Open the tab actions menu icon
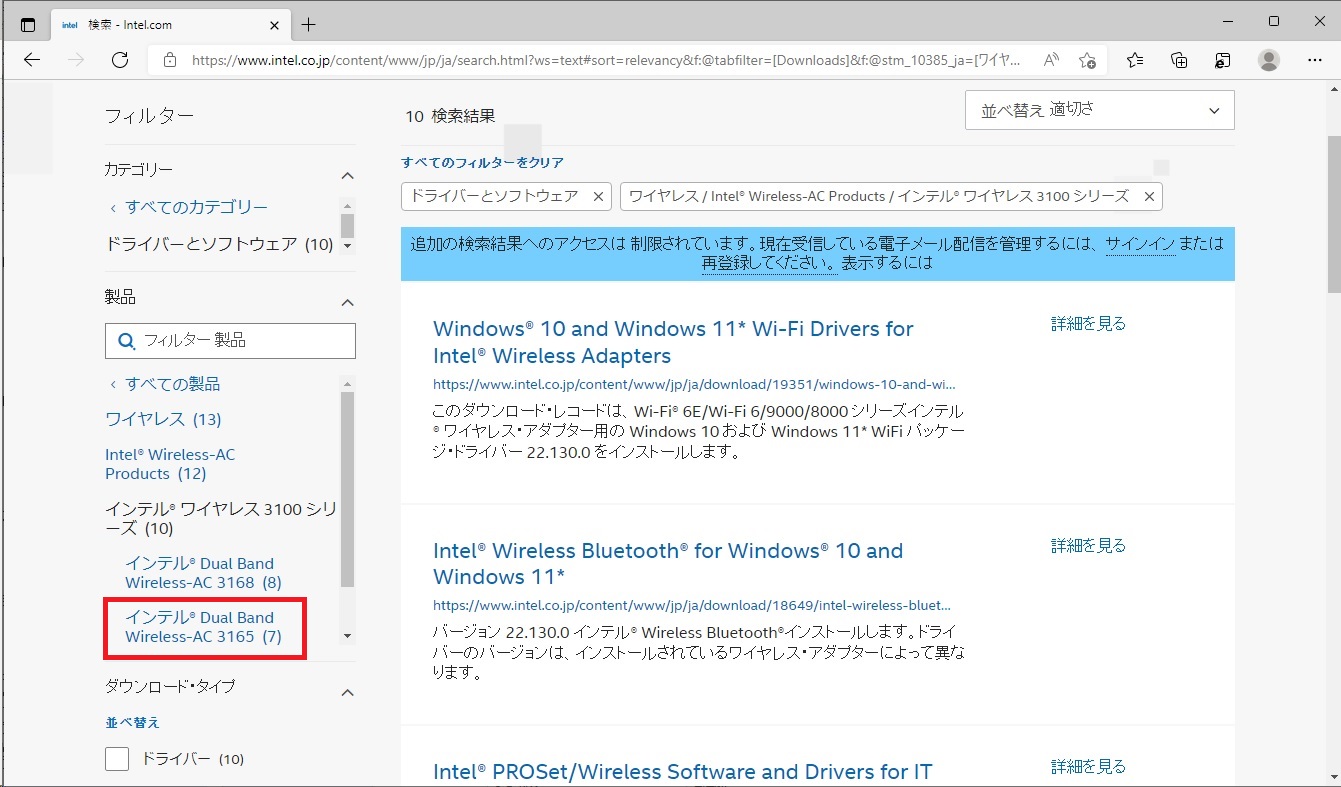Viewport: 1341px width, 787px height. pyautogui.click(x=28, y=24)
